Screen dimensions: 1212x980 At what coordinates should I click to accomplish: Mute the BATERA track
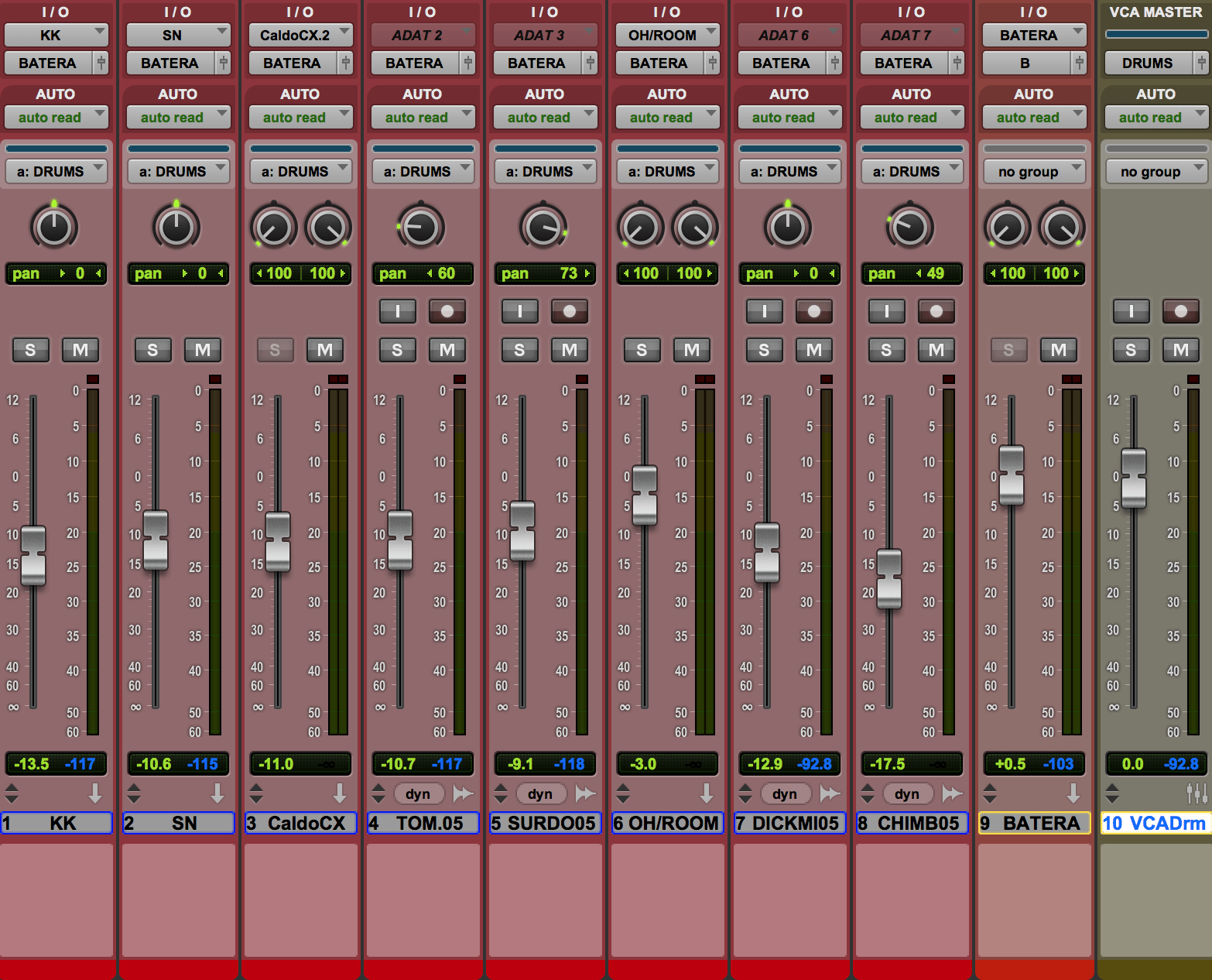click(1059, 350)
